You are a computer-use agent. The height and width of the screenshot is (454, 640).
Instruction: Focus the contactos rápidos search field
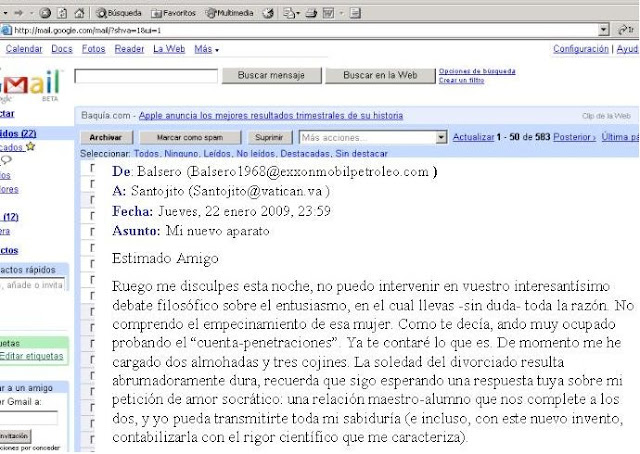pyautogui.click(x=32, y=285)
